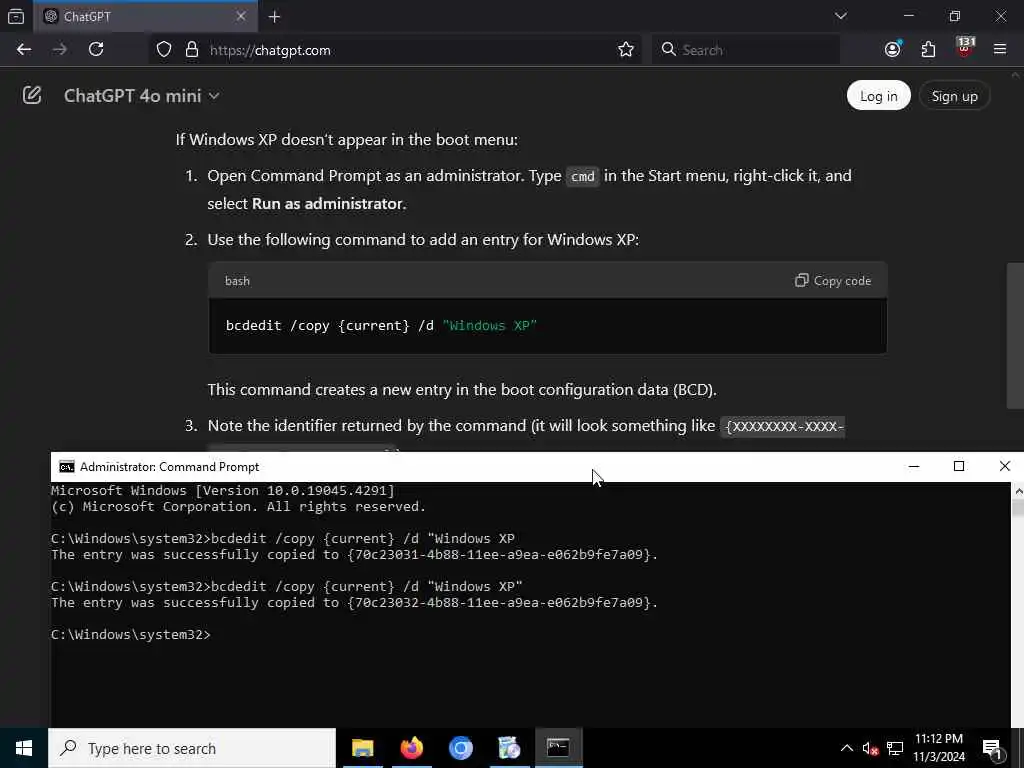Open the notification center icon

(992, 749)
